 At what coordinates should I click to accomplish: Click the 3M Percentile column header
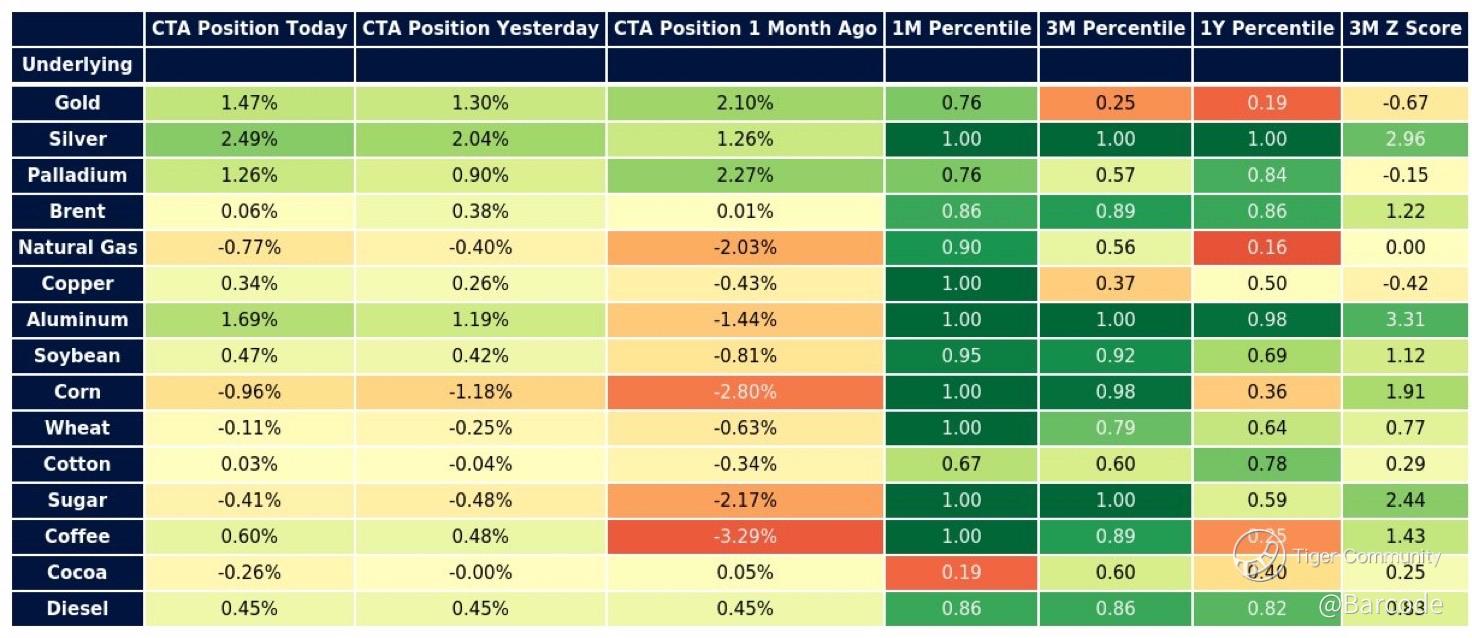(x=1115, y=28)
